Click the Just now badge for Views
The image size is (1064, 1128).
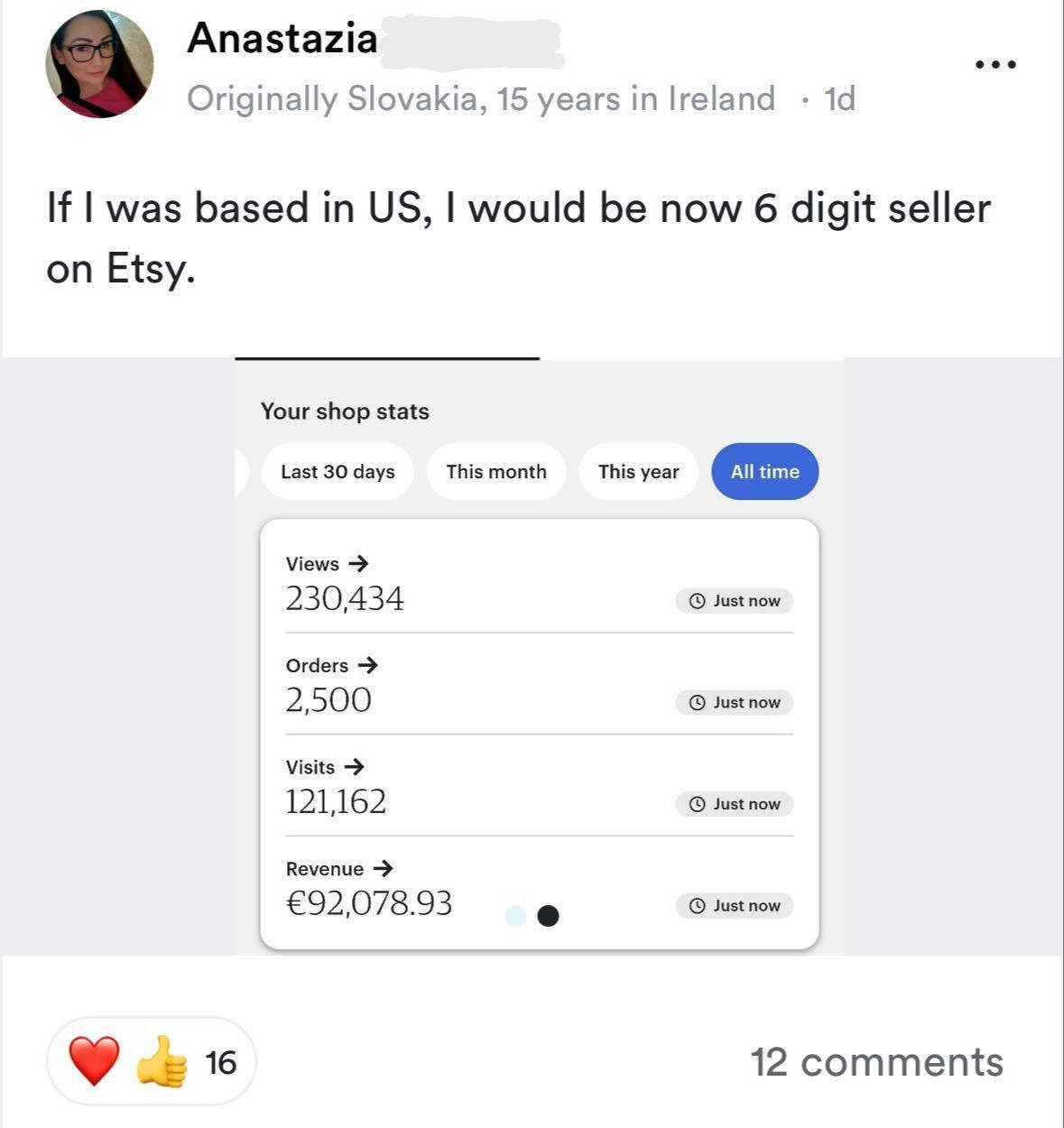(734, 601)
